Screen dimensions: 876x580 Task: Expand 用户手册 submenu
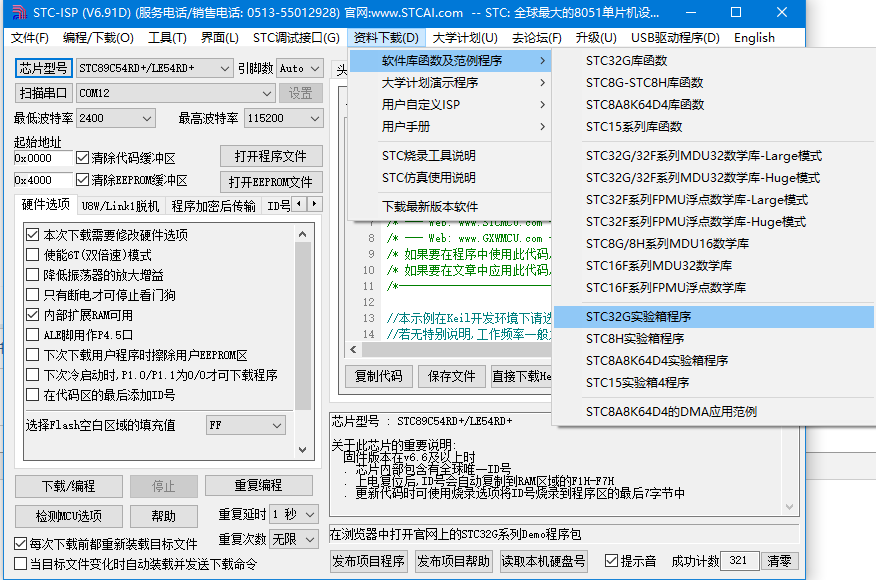pos(450,127)
